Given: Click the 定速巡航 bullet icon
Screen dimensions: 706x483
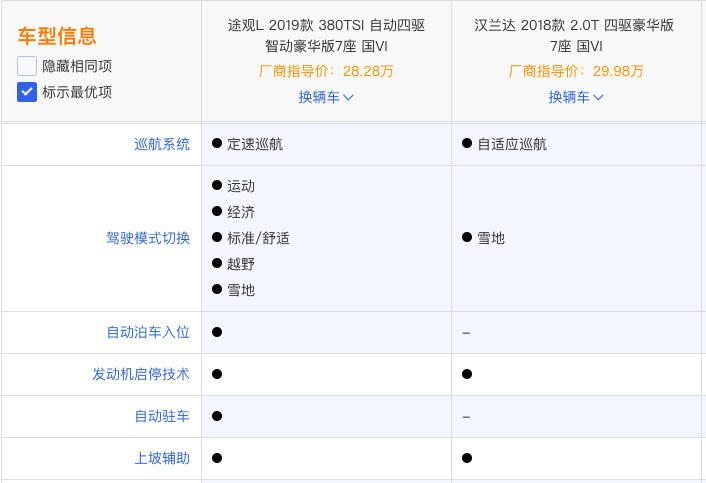Looking at the screenshot, I should (x=217, y=144).
